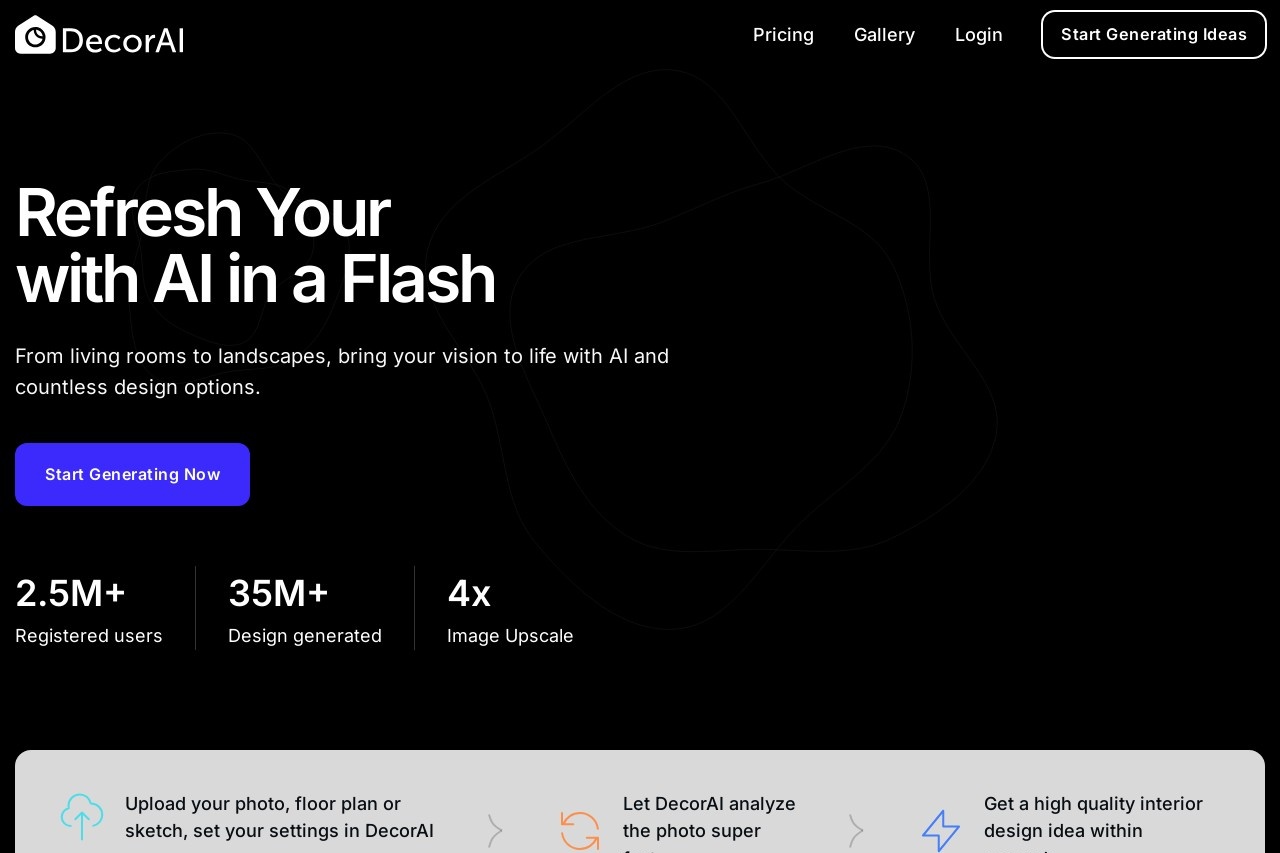Click the 35M+ Design generated stat

click(305, 609)
